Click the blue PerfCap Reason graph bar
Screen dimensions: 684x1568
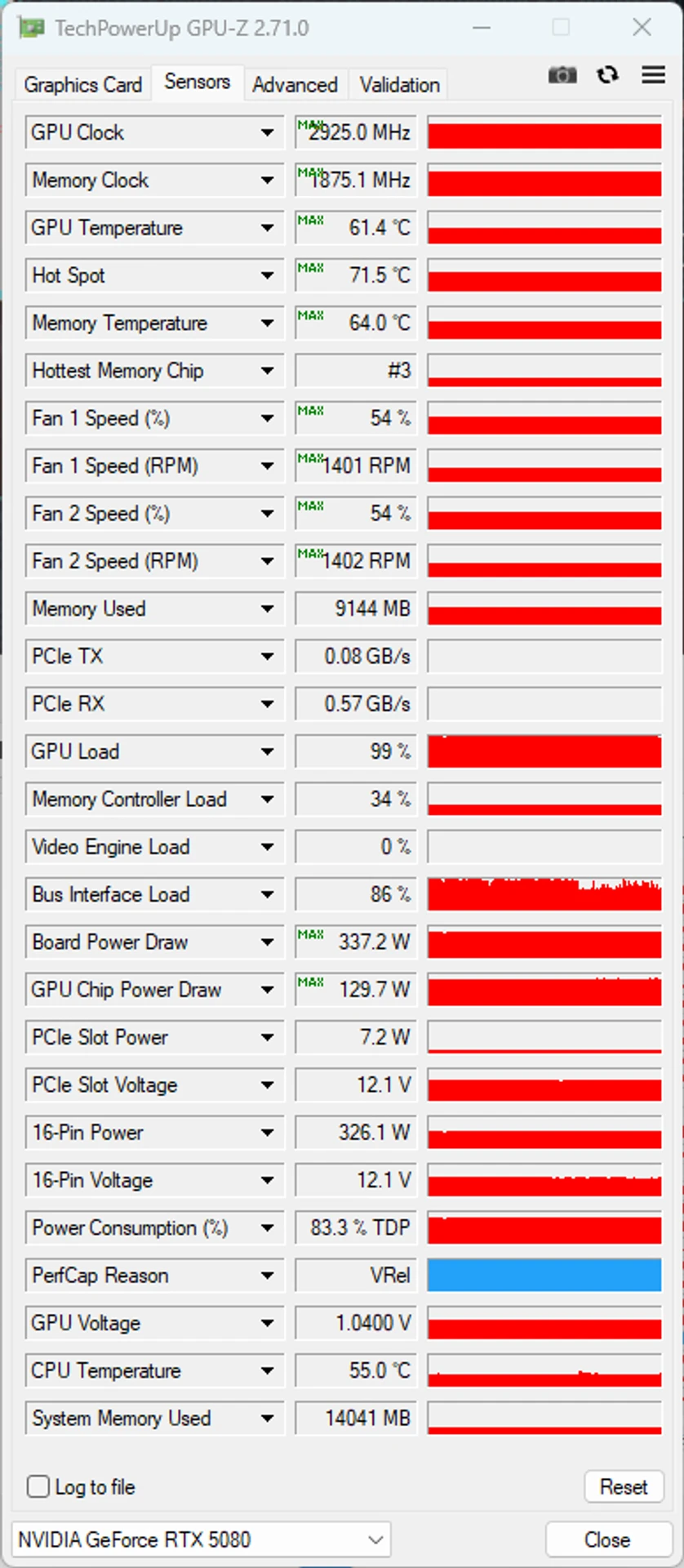point(544,1276)
